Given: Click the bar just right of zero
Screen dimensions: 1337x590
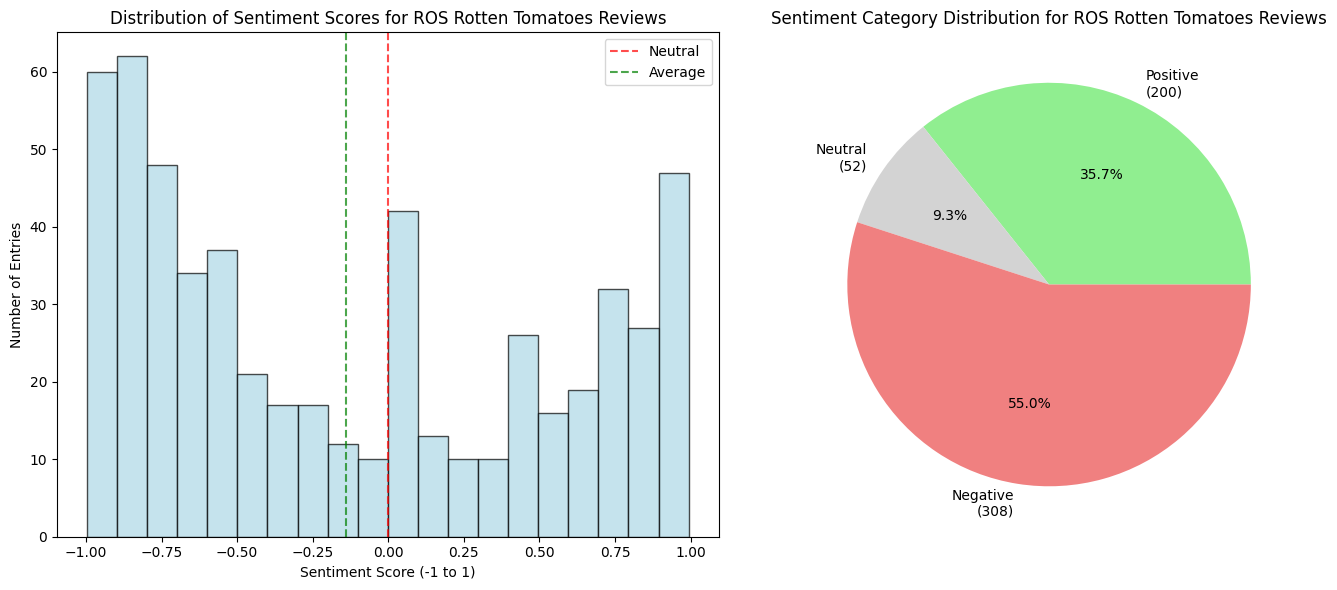Looking at the screenshot, I should tap(403, 370).
